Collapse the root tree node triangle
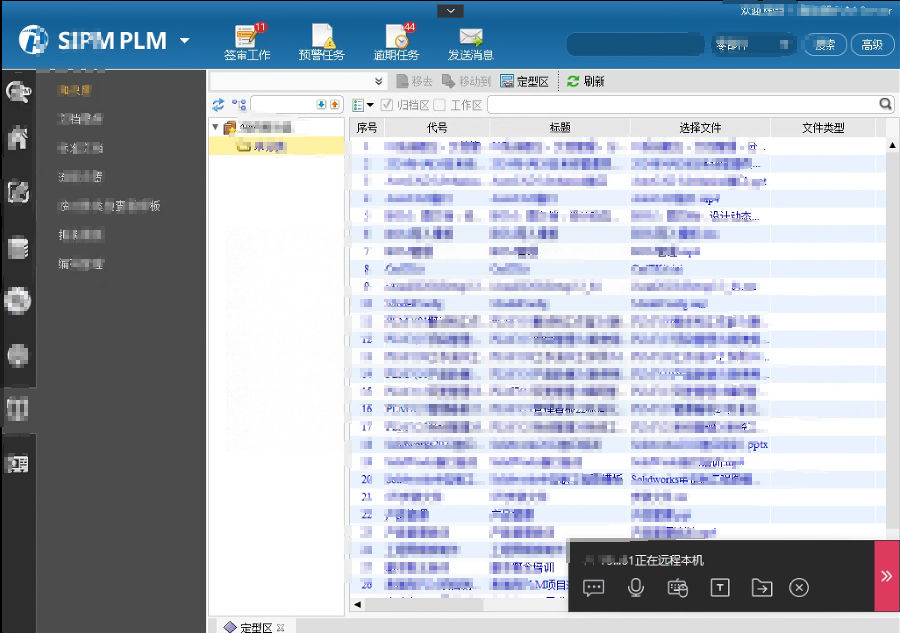The width and height of the screenshot is (900, 633). [215, 127]
